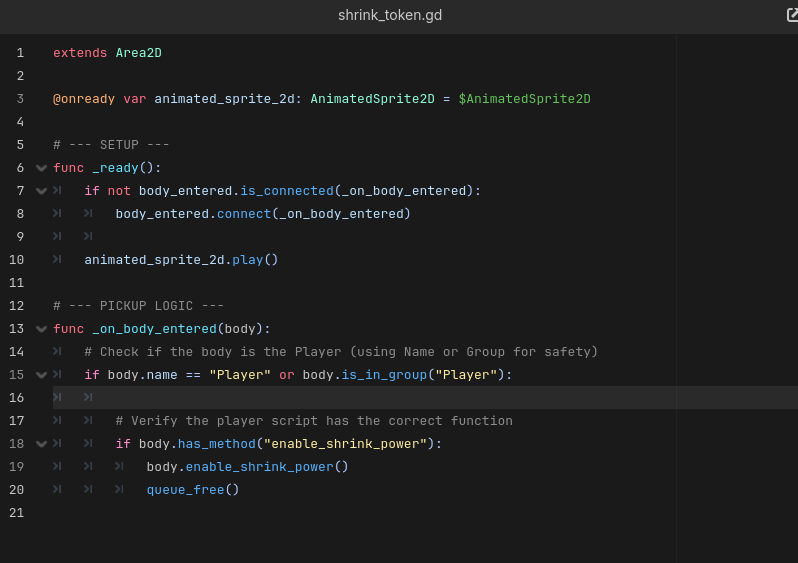Click the tab indent marker on line 10
This screenshot has height=563, width=798.
(x=57, y=260)
